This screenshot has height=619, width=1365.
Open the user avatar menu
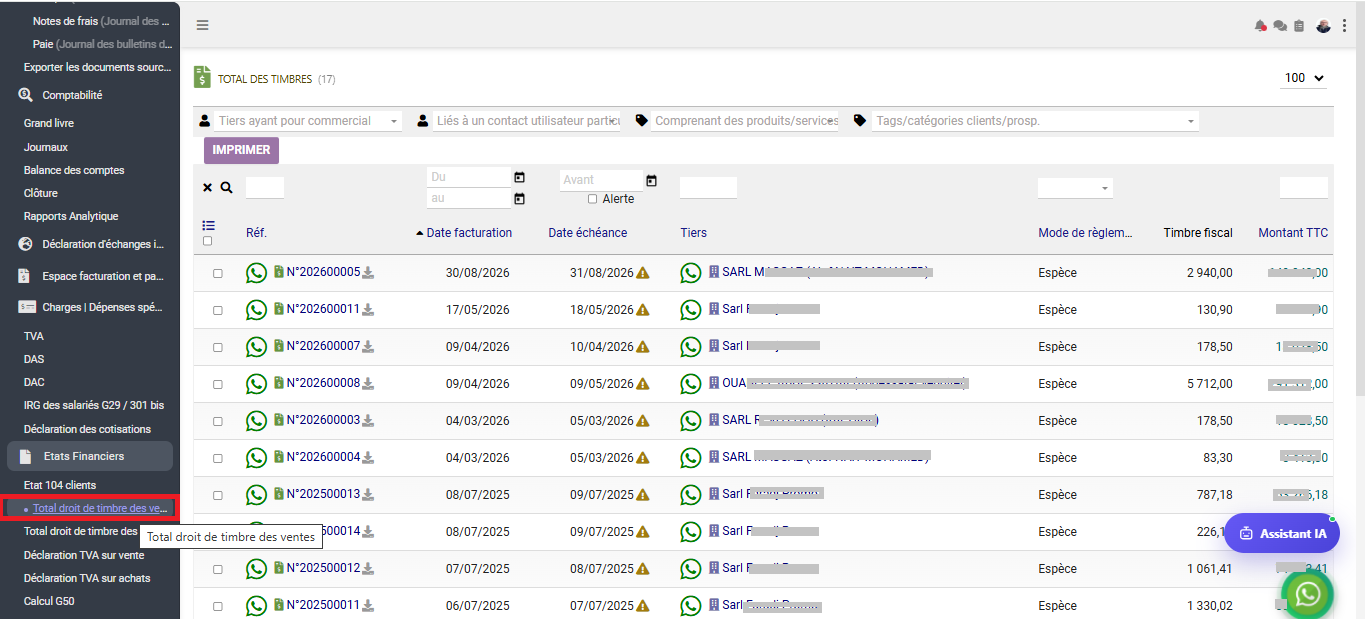1323,26
